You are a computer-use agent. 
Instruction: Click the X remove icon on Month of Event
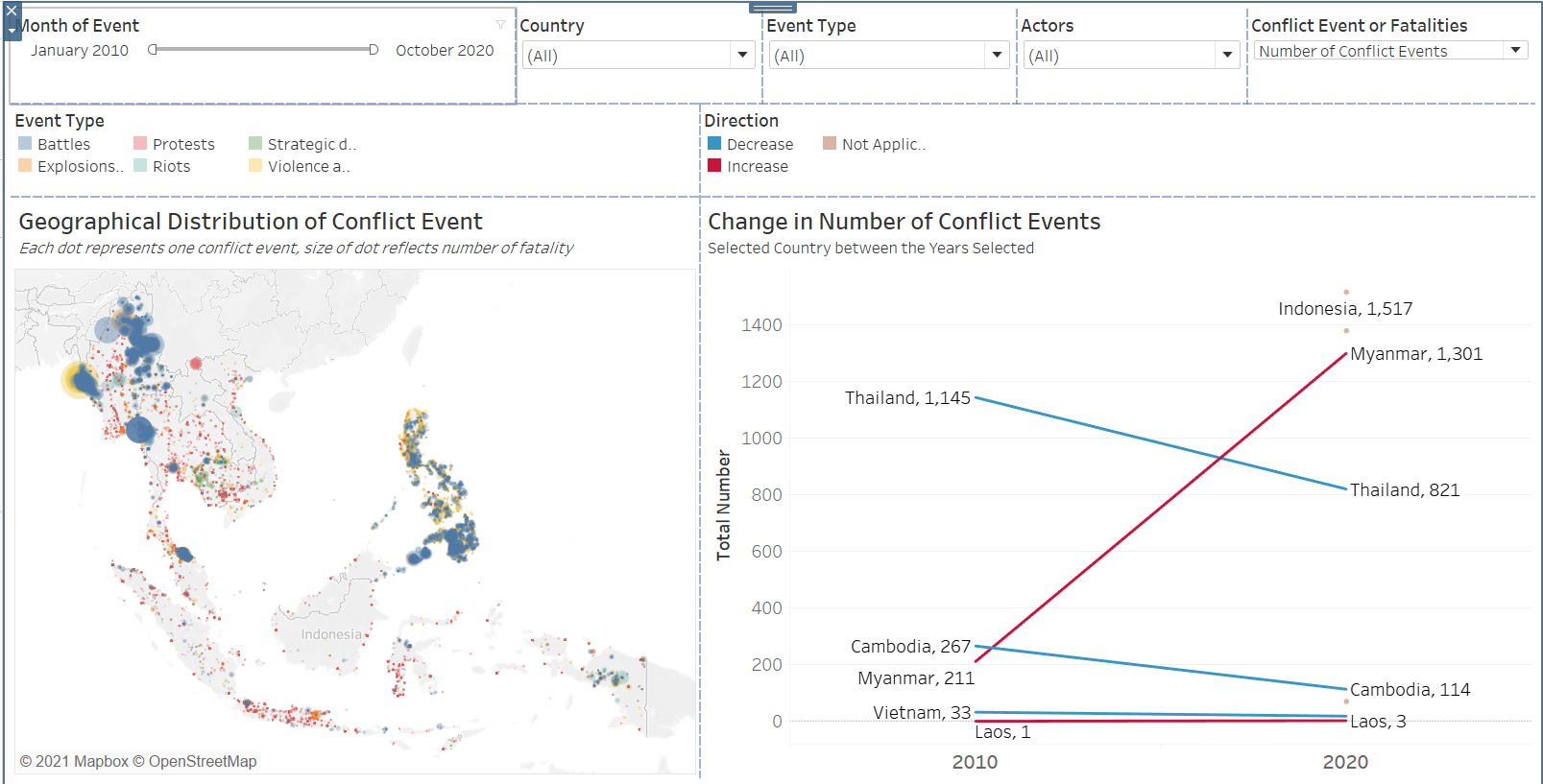12,12
